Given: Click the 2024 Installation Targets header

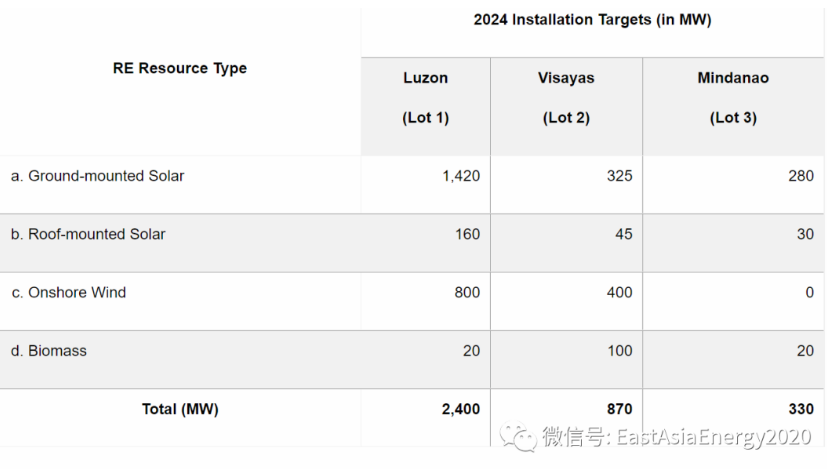Looking at the screenshot, I should (592, 20).
